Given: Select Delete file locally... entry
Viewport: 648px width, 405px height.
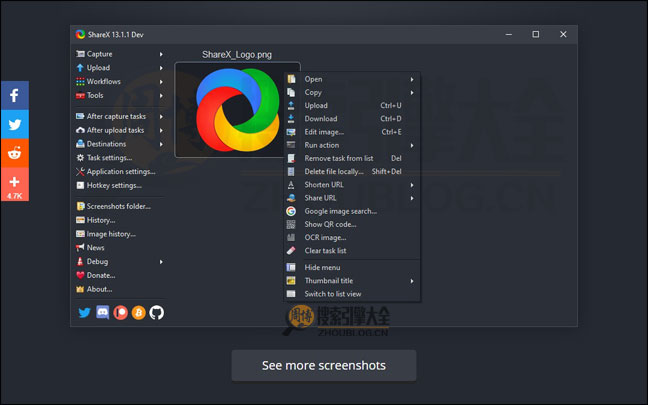Looking at the screenshot, I should pyautogui.click(x=352, y=172).
